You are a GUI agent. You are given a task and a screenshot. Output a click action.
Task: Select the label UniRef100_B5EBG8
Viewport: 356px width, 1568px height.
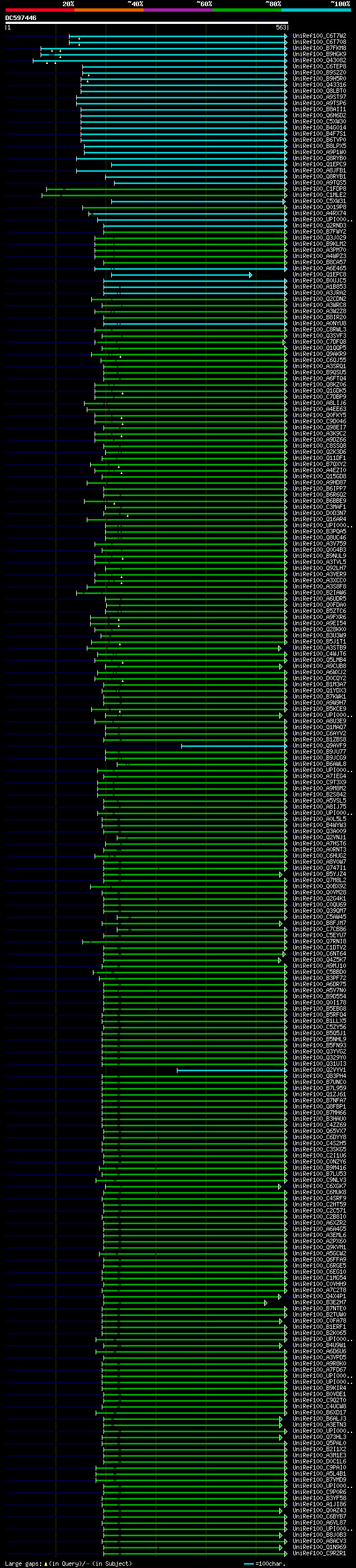pyautogui.click(x=319, y=1008)
